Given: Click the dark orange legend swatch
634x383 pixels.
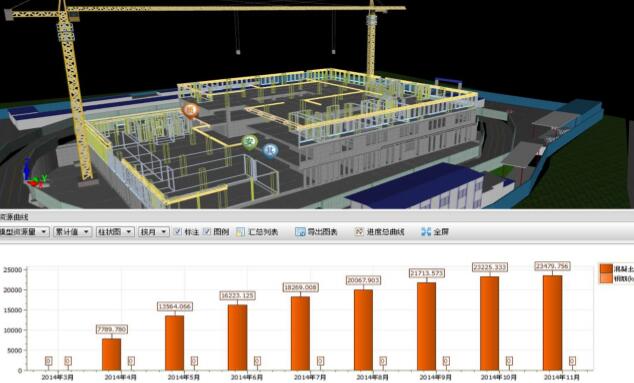Looking at the screenshot, I should click(x=606, y=269).
